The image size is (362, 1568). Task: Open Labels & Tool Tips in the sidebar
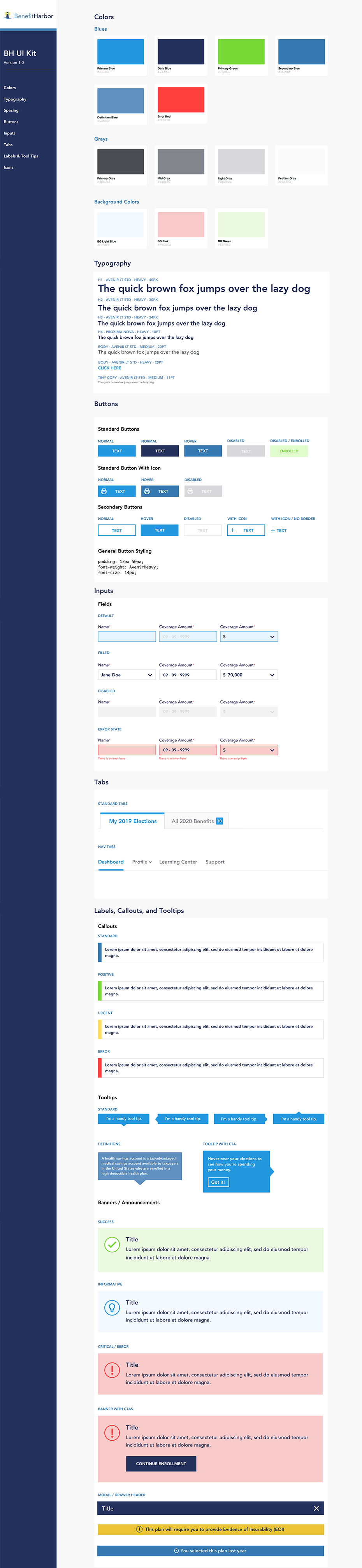point(21,156)
